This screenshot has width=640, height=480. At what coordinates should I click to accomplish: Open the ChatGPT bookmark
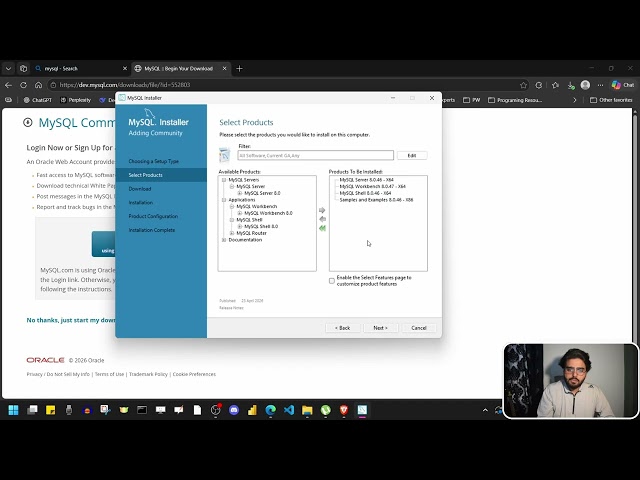pyautogui.click(x=38, y=100)
